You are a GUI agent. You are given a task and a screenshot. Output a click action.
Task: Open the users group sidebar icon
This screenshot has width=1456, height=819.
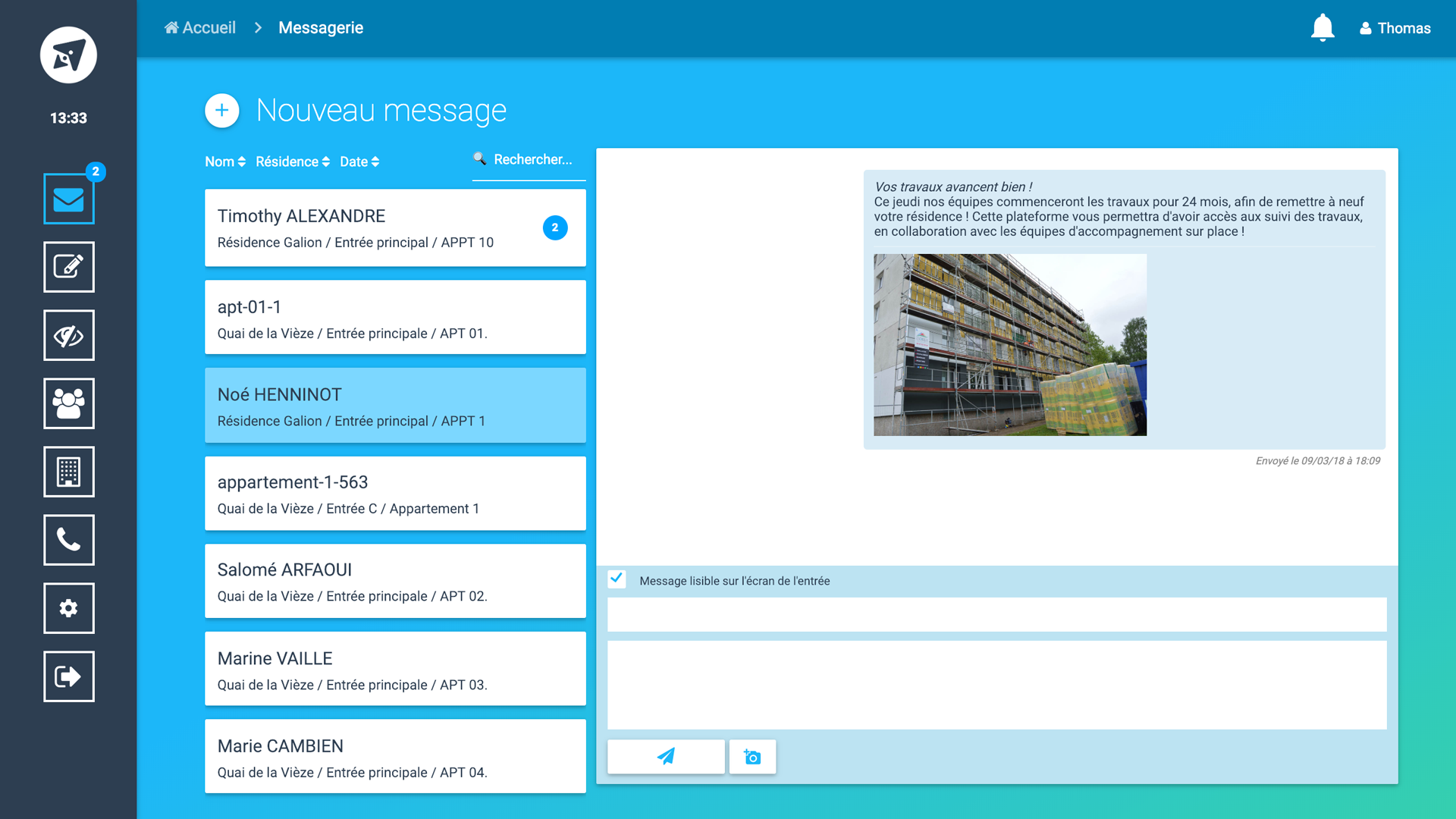68,403
